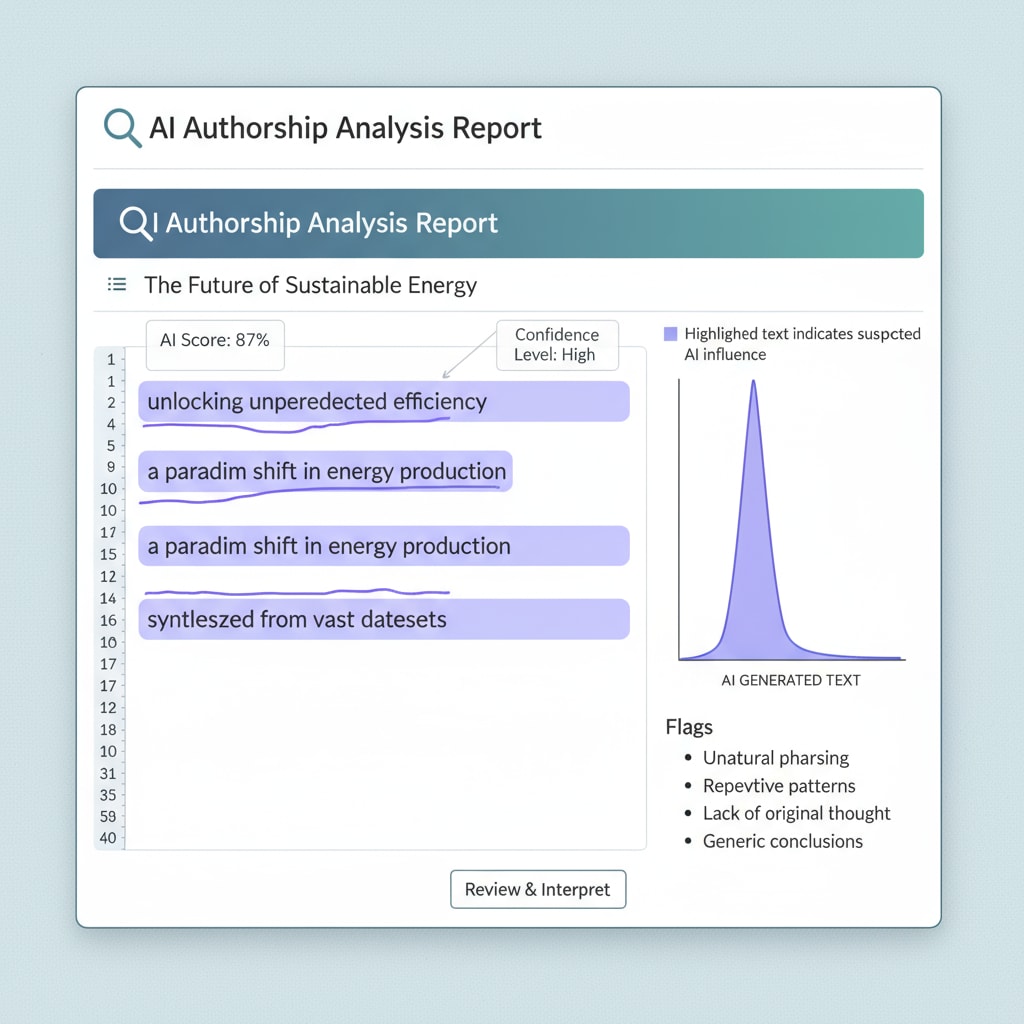Expand the Flags section
The height and width of the screenshot is (1024, 1024).
[689, 727]
